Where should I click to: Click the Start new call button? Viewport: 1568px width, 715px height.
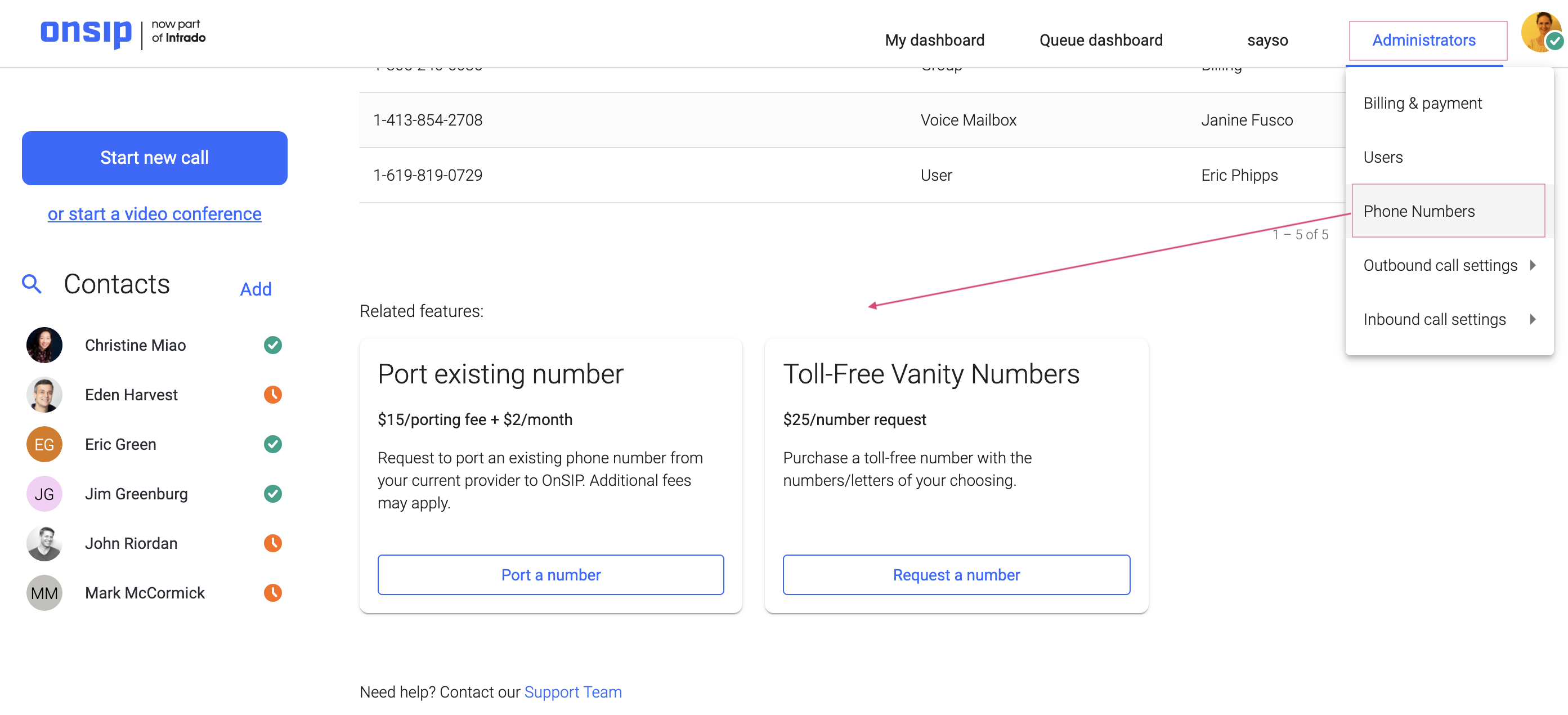pos(154,158)
